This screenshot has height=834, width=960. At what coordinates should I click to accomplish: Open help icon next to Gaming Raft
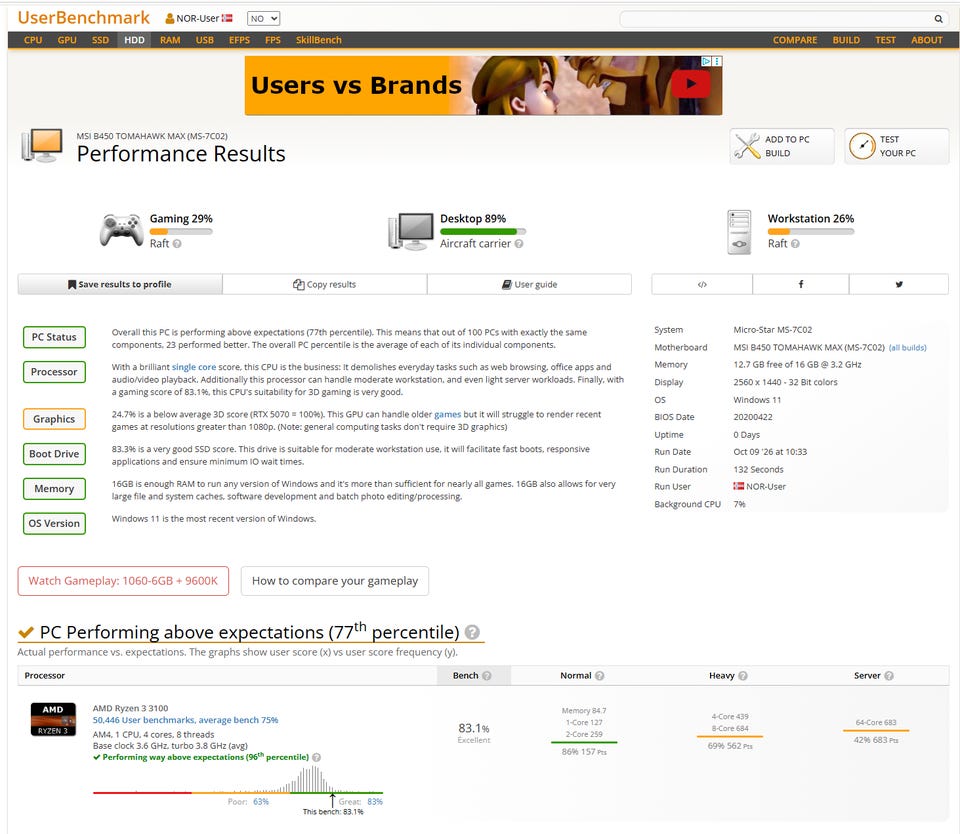(177, 244)
